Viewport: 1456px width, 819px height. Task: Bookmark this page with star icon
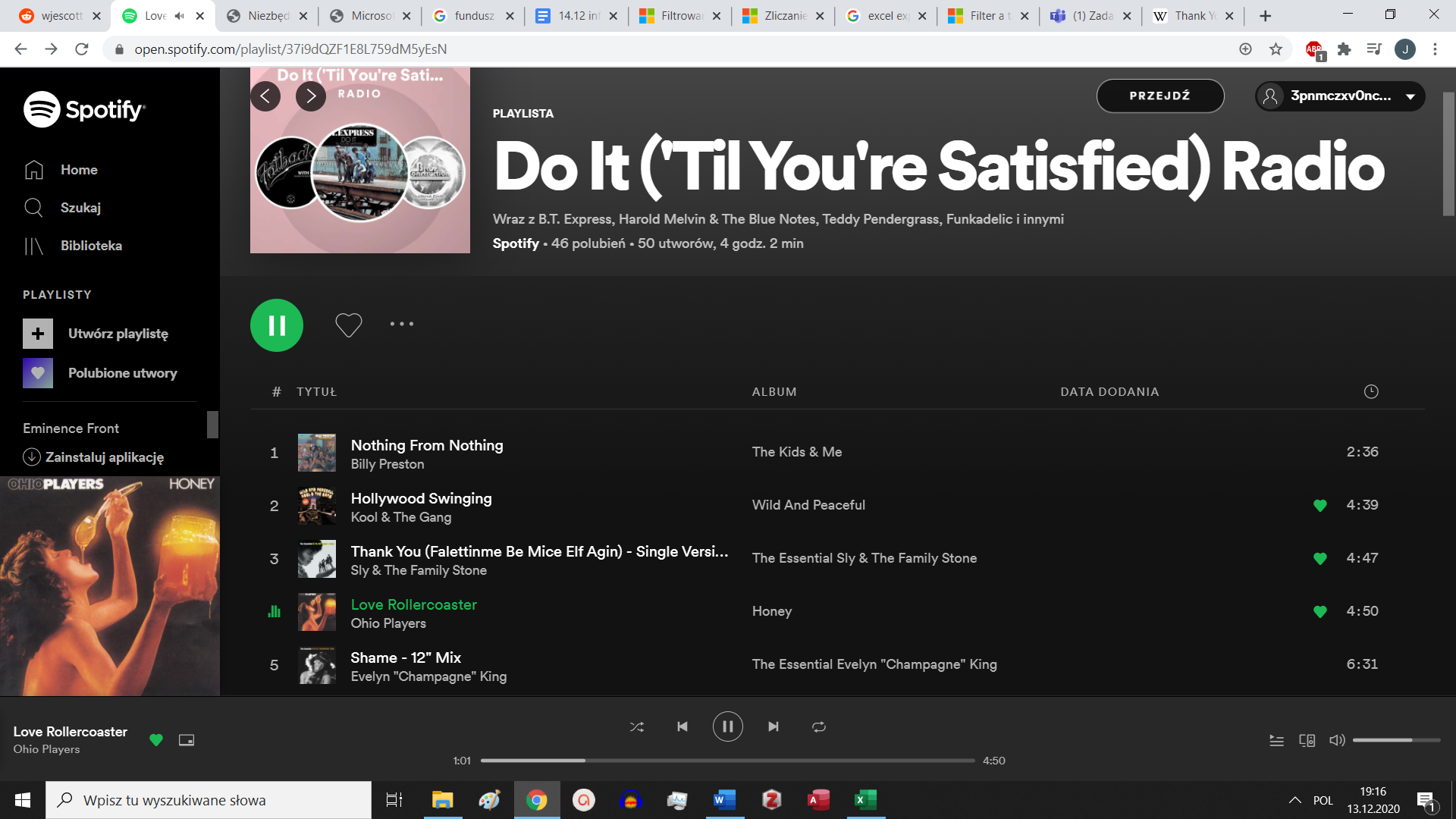(x=1276, y=49)
